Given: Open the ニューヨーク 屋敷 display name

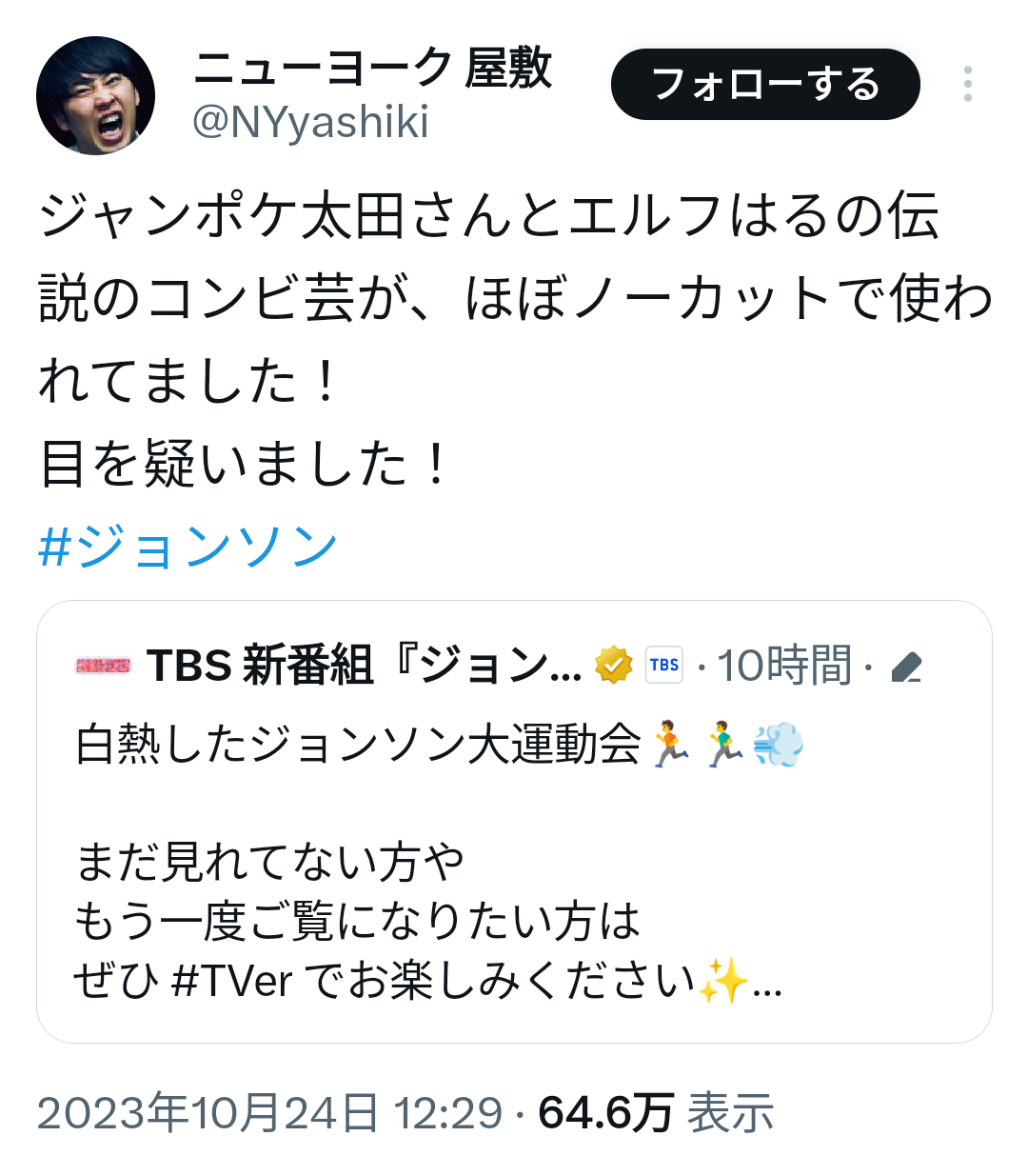Looking at the screenshot, I should (x=372, y=69).
